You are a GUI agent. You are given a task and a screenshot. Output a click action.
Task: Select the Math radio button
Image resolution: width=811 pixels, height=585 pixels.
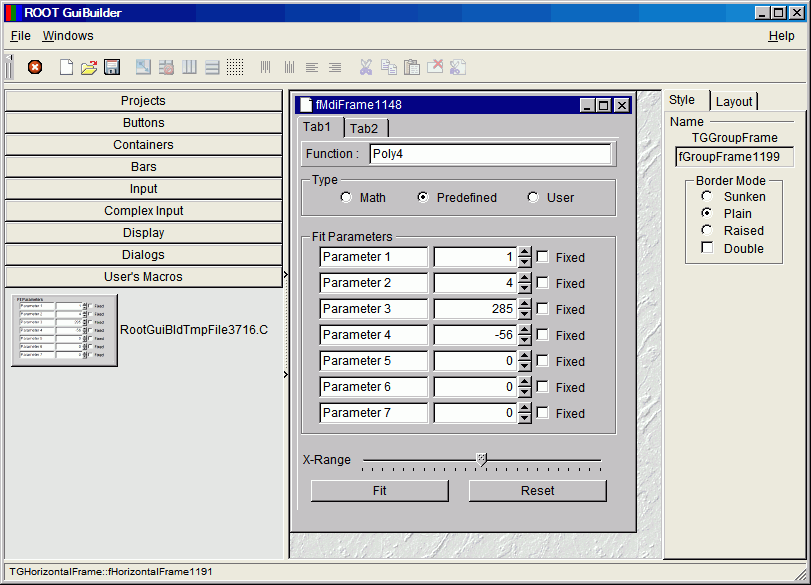[346, 197]
